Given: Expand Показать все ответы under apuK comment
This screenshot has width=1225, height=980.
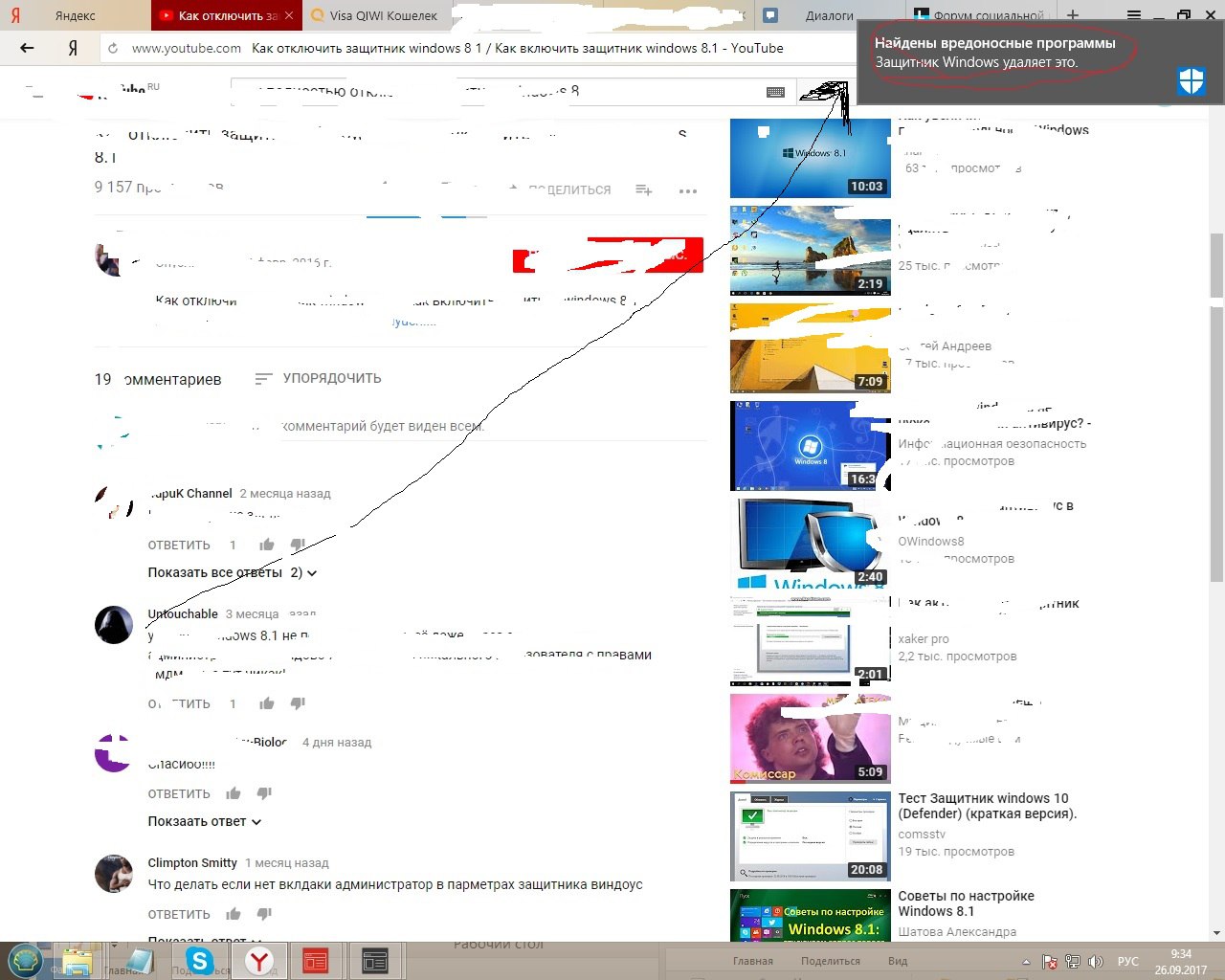Looking at the screenshot, I should [x=232, y=572].
